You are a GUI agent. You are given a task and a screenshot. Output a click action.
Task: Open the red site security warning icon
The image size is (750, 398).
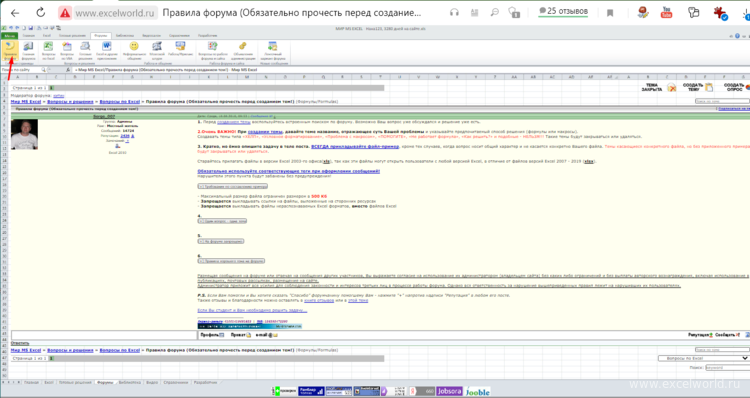[x=65, y=13]
